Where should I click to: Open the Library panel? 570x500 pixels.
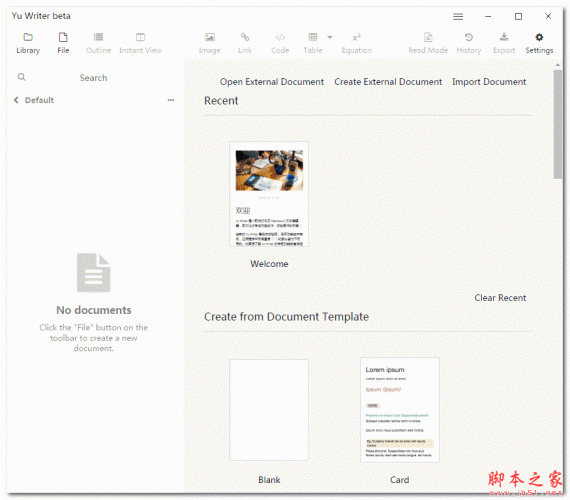28,43
